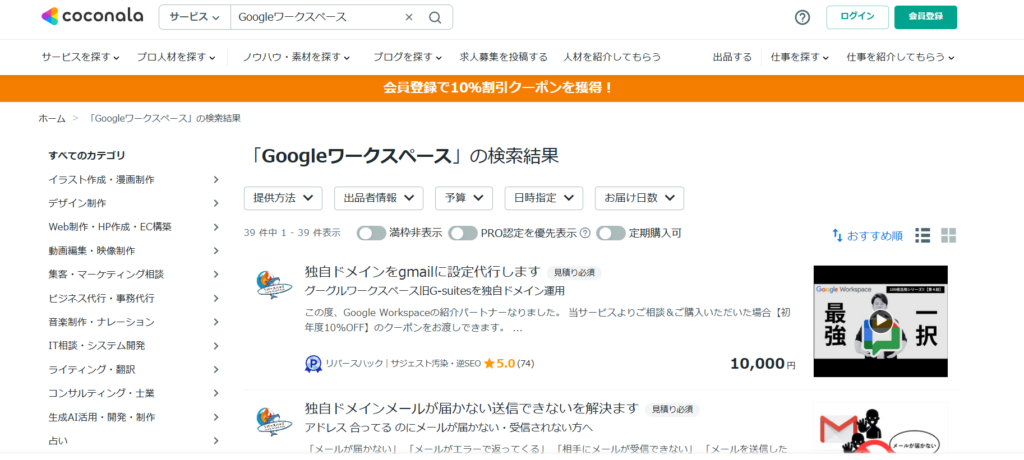Screen dimensions: 1024x460
Task: Click the orange star rating 5.0
Action: 499,363
